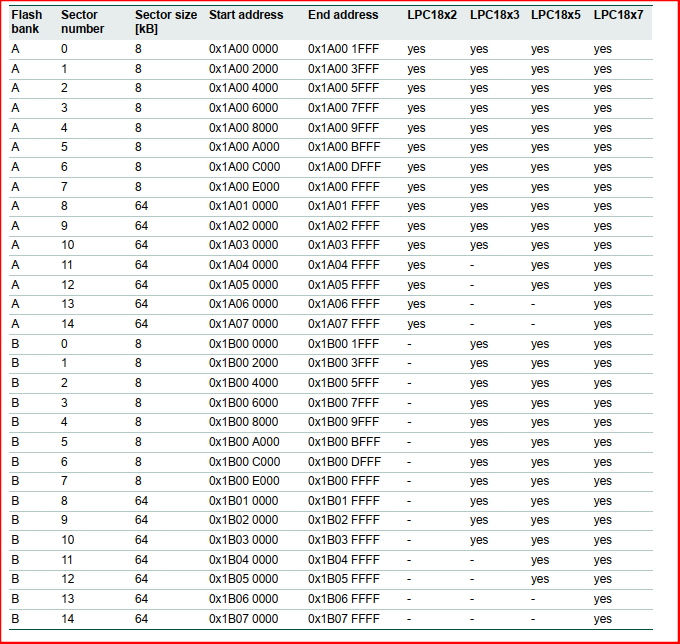Viewport: 680px width, 644px height.
Task: Click the 'LPC18x2' column header
Action: click(x=432, y=15)
